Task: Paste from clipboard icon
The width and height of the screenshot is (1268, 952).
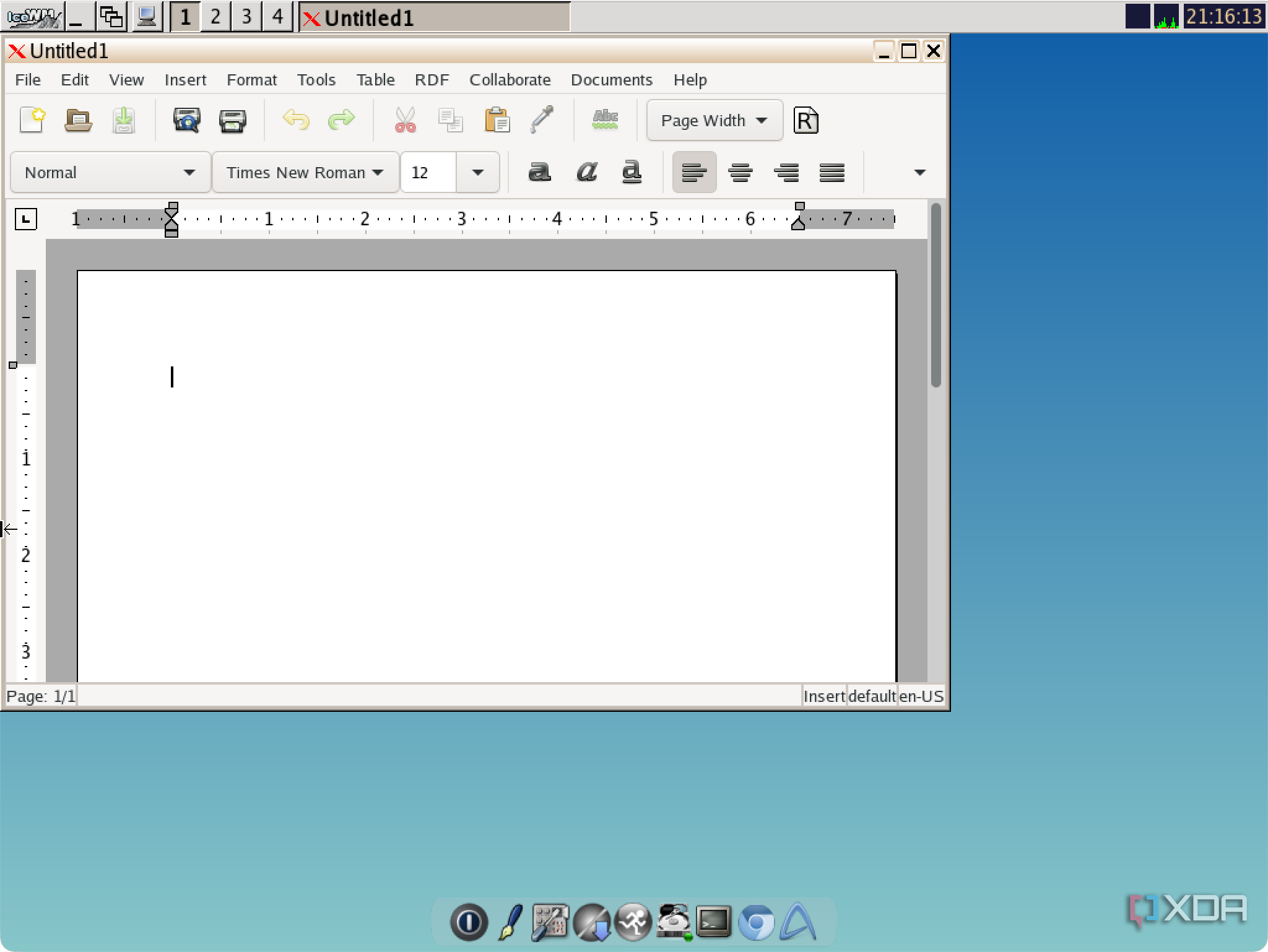Action: (x=497, y=120)
